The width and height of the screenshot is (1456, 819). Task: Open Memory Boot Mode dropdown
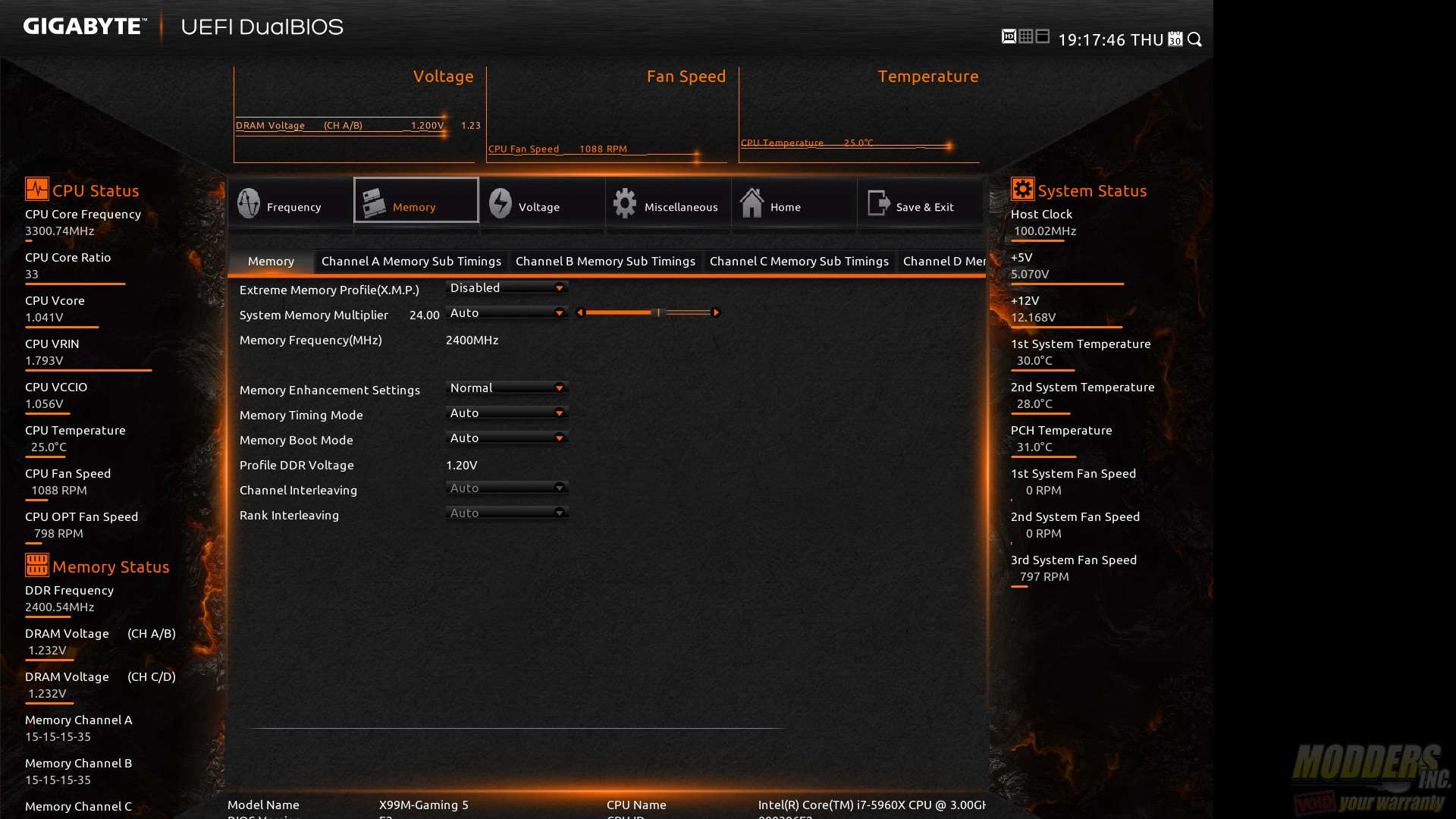tap(507, 438)
